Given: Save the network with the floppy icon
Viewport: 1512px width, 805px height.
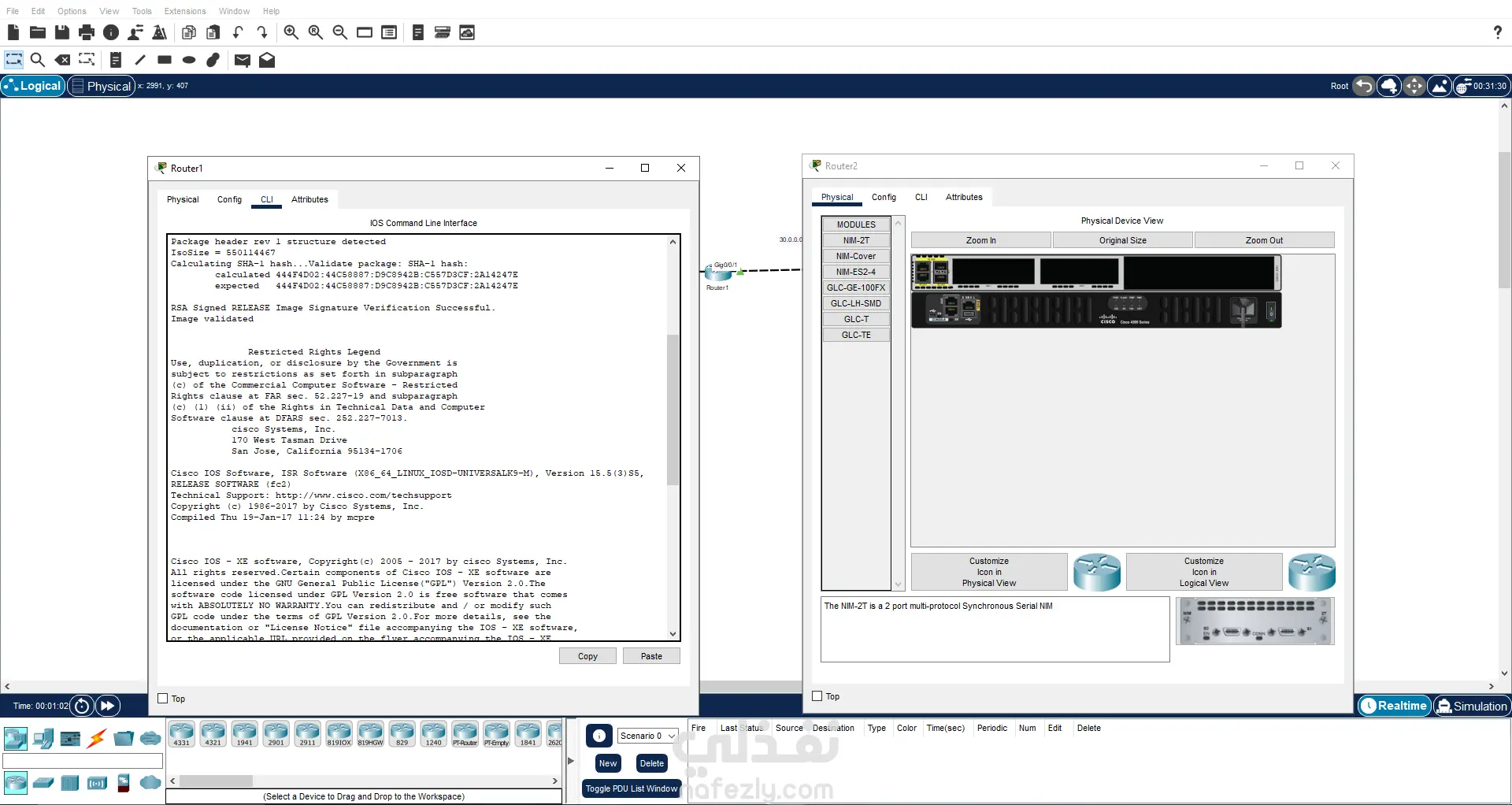Looking at the screenshot, I should tap(62, 32).
